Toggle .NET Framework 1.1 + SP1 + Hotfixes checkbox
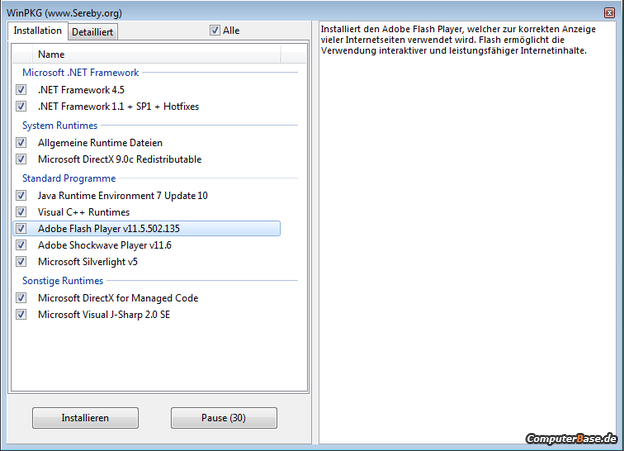The width and height of the screenshot is (624, 451). click(21, 106)
